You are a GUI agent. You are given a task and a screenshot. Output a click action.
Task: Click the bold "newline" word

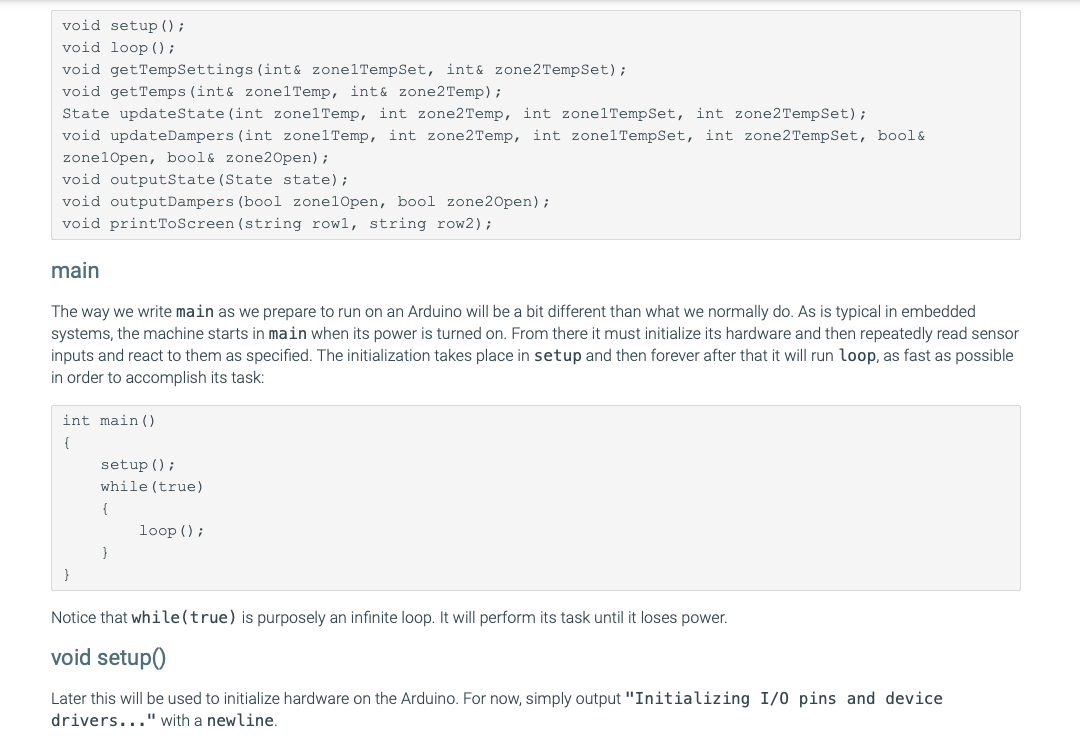pyautogui.click(x=240, y=720)
